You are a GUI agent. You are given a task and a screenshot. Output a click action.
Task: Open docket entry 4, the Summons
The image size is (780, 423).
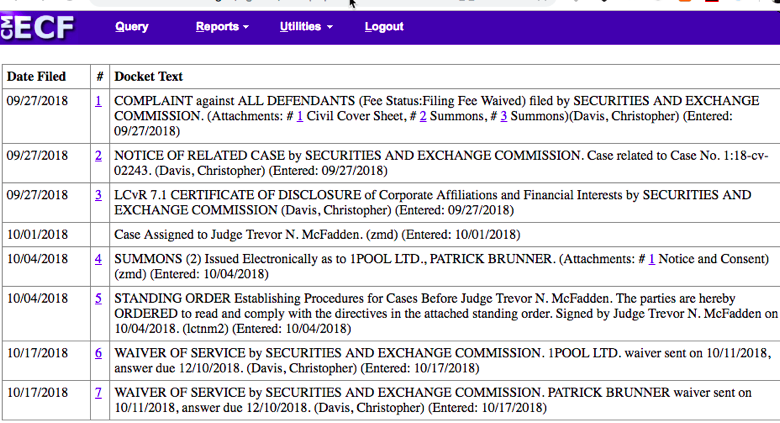tap(98, 259)
